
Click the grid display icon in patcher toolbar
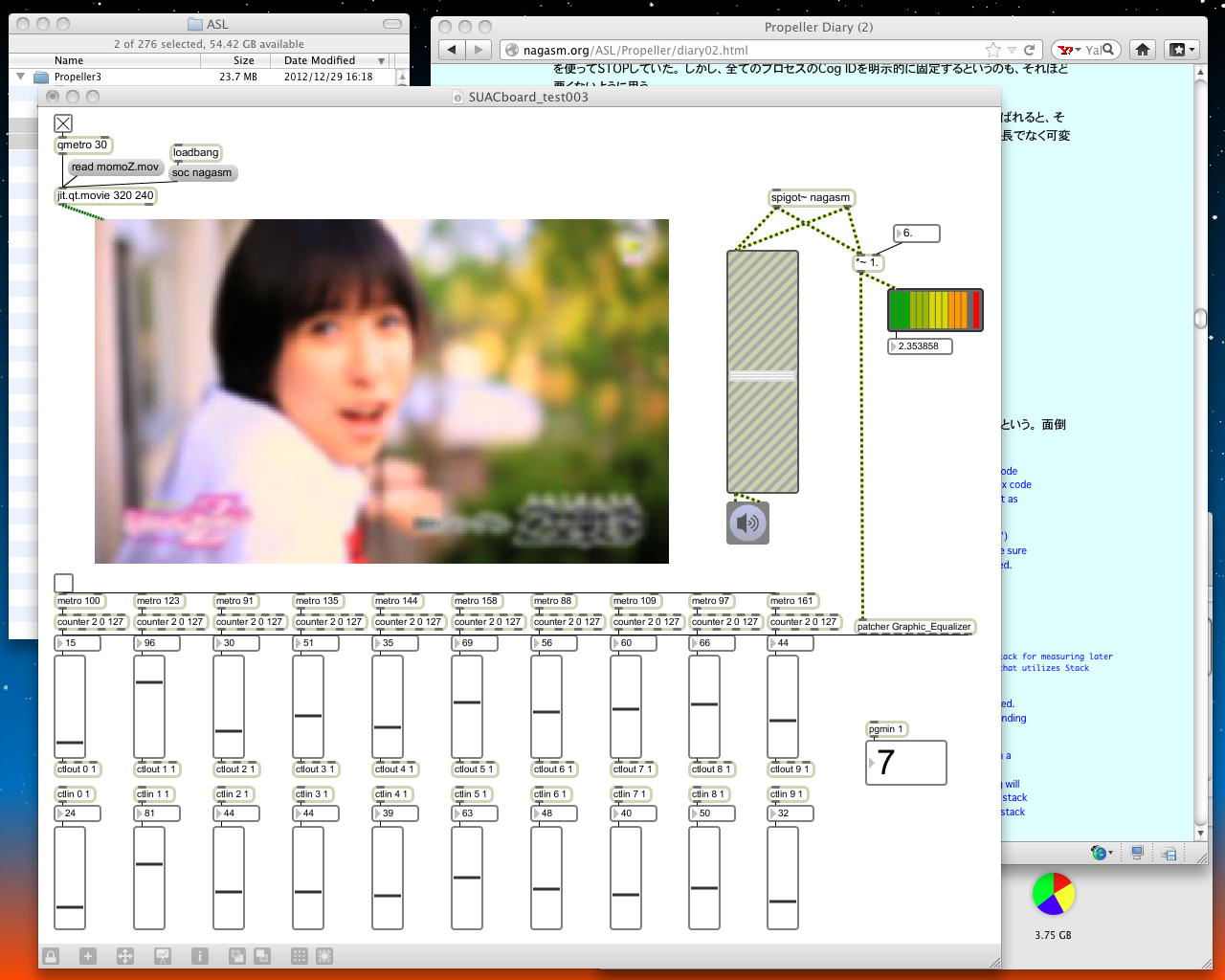pyautogui.click(x=299, y=956)
